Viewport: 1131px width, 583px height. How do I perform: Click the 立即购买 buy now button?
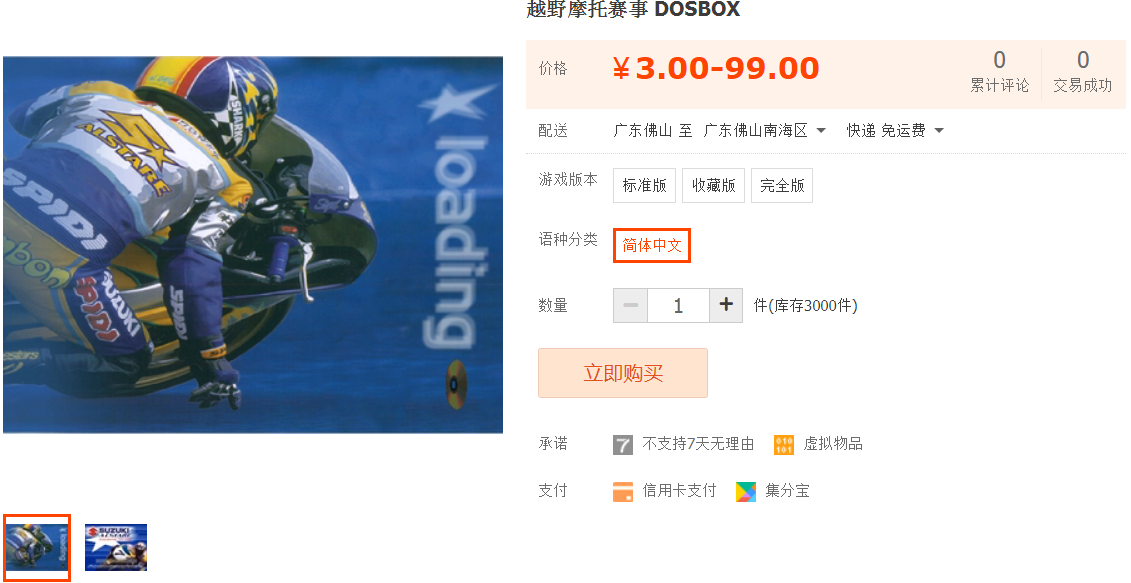click(x=622, y=373)
